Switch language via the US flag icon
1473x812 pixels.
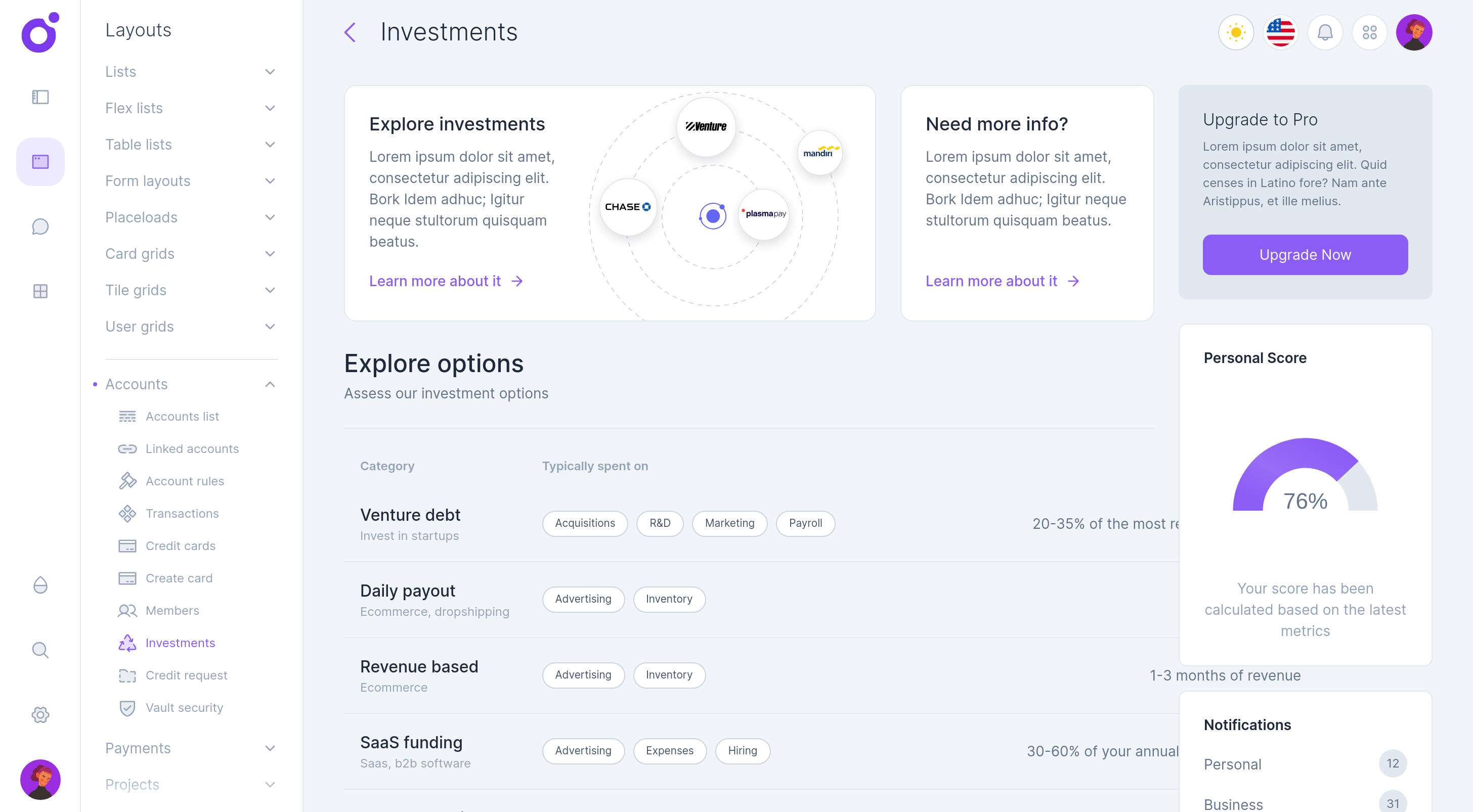tap(1280, 32)
